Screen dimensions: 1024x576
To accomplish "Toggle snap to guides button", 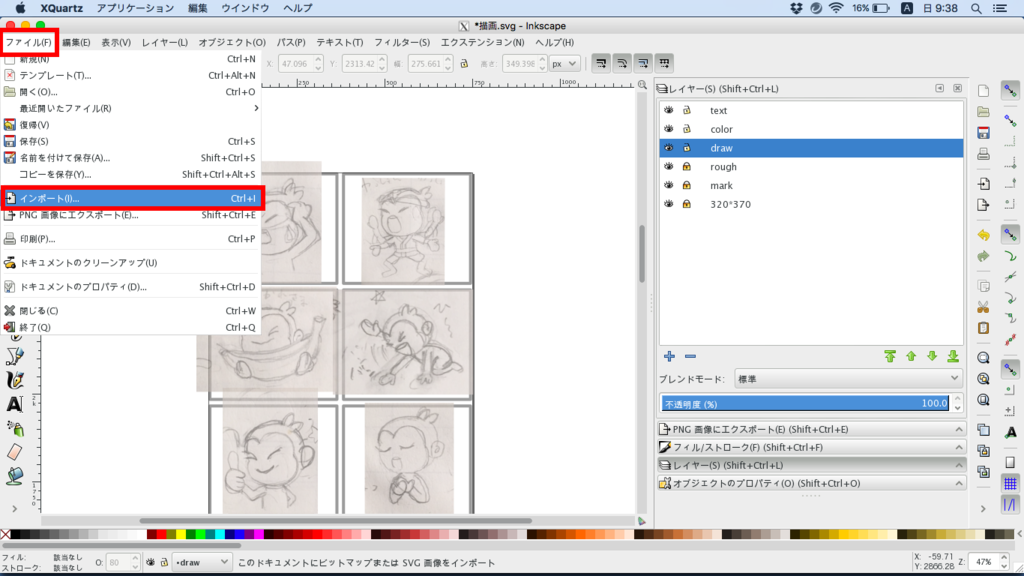I will 1010,505.
